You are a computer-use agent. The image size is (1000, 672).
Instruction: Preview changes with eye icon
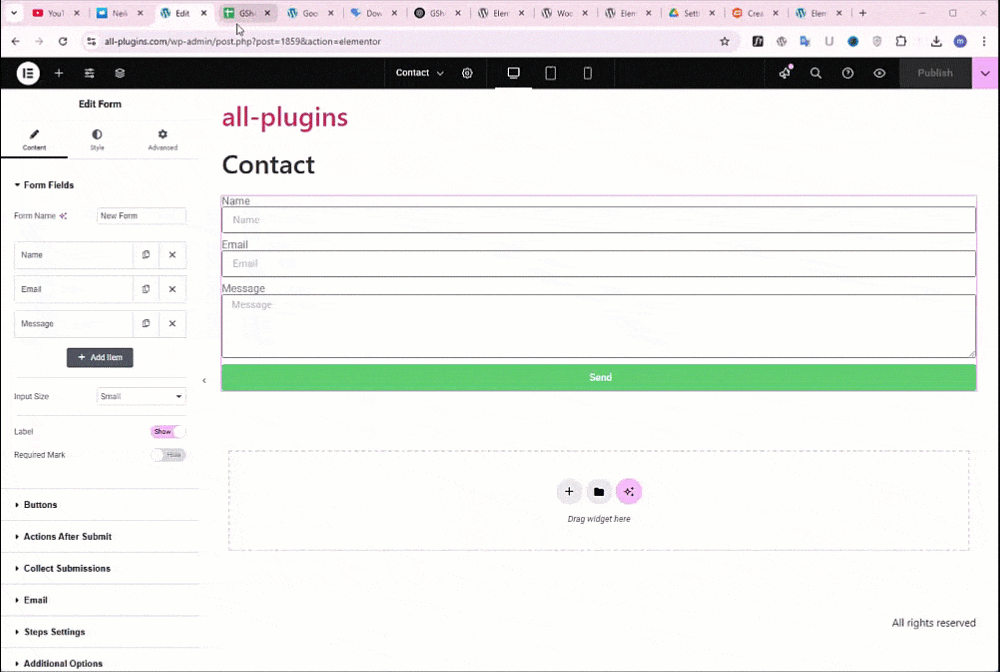click(x=879, y=73)
